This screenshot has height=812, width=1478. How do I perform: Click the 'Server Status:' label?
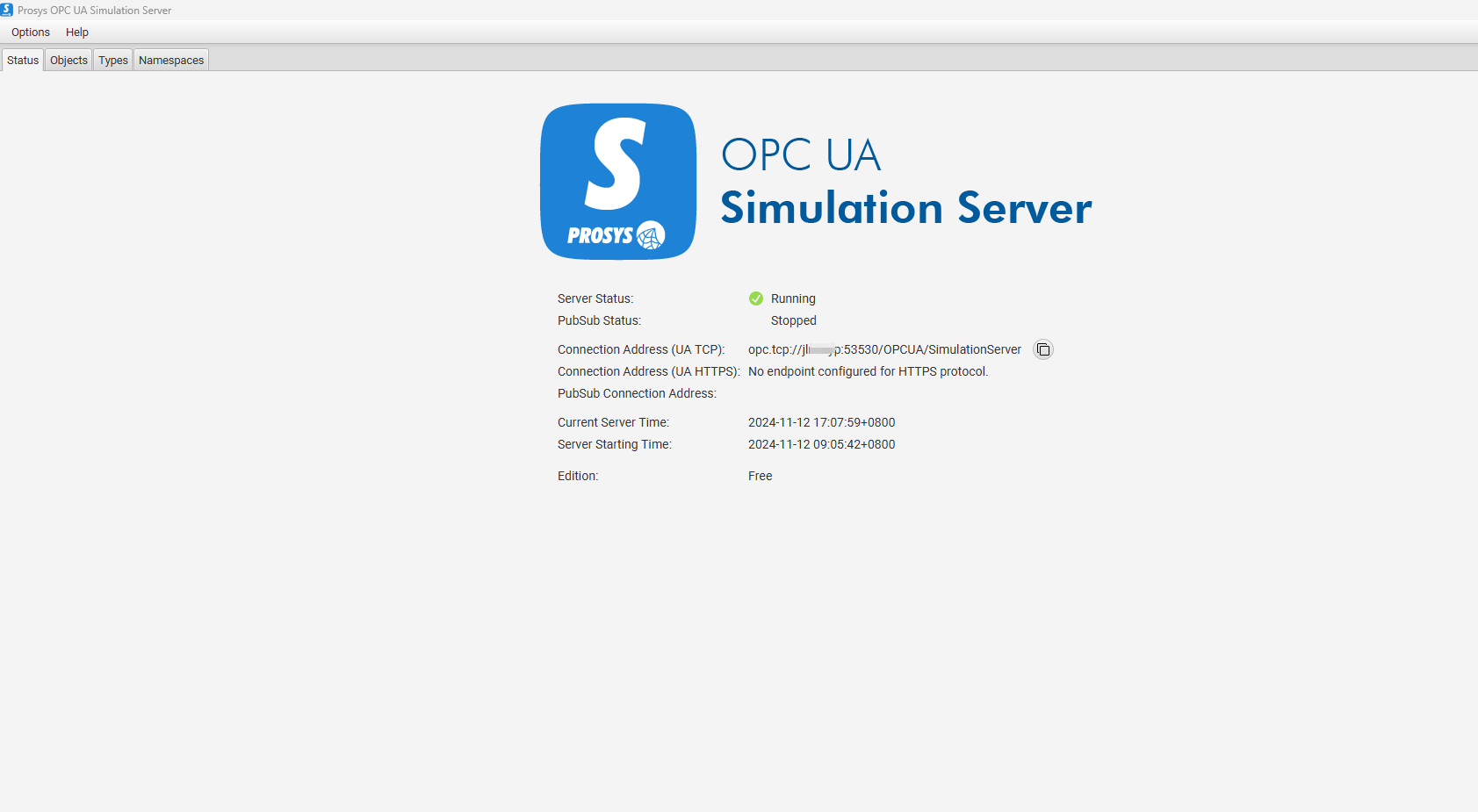point(595,298)
